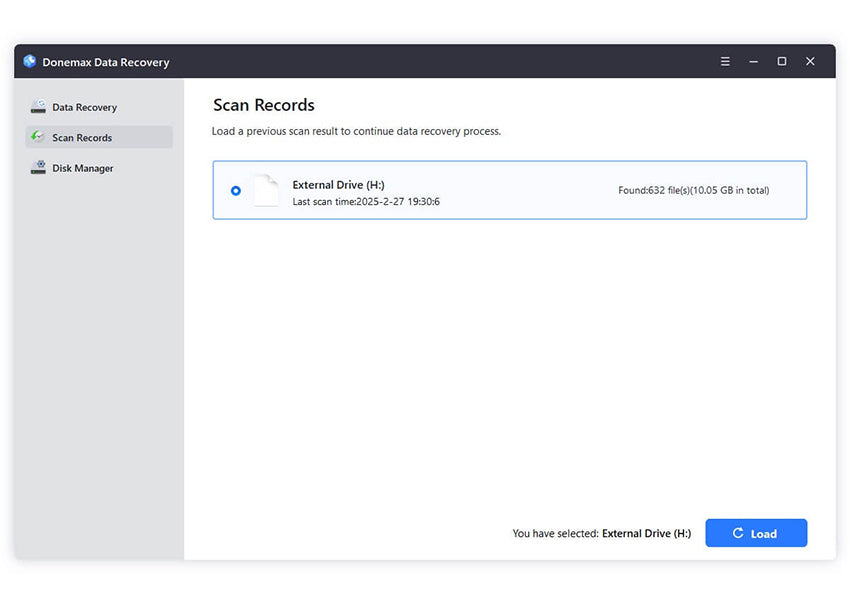
Task: Click the file icon of External Drive record
Action: point(266,190)
